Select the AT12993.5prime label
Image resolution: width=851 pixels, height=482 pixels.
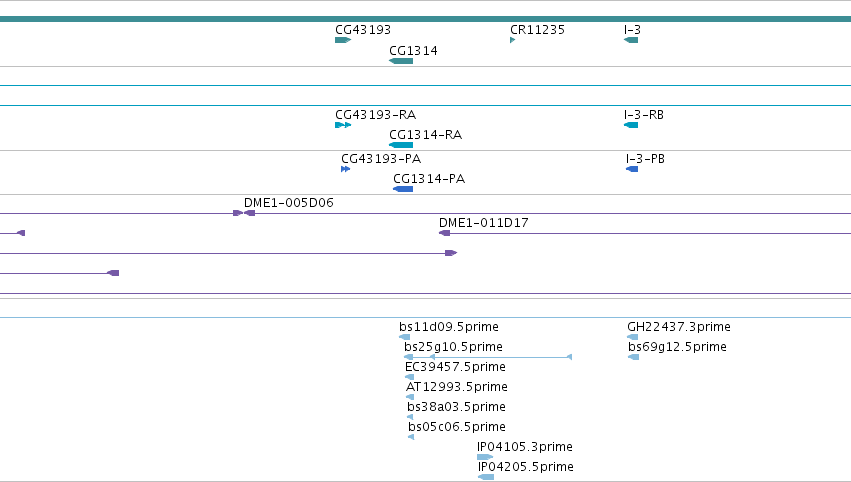tap(457, 387)
